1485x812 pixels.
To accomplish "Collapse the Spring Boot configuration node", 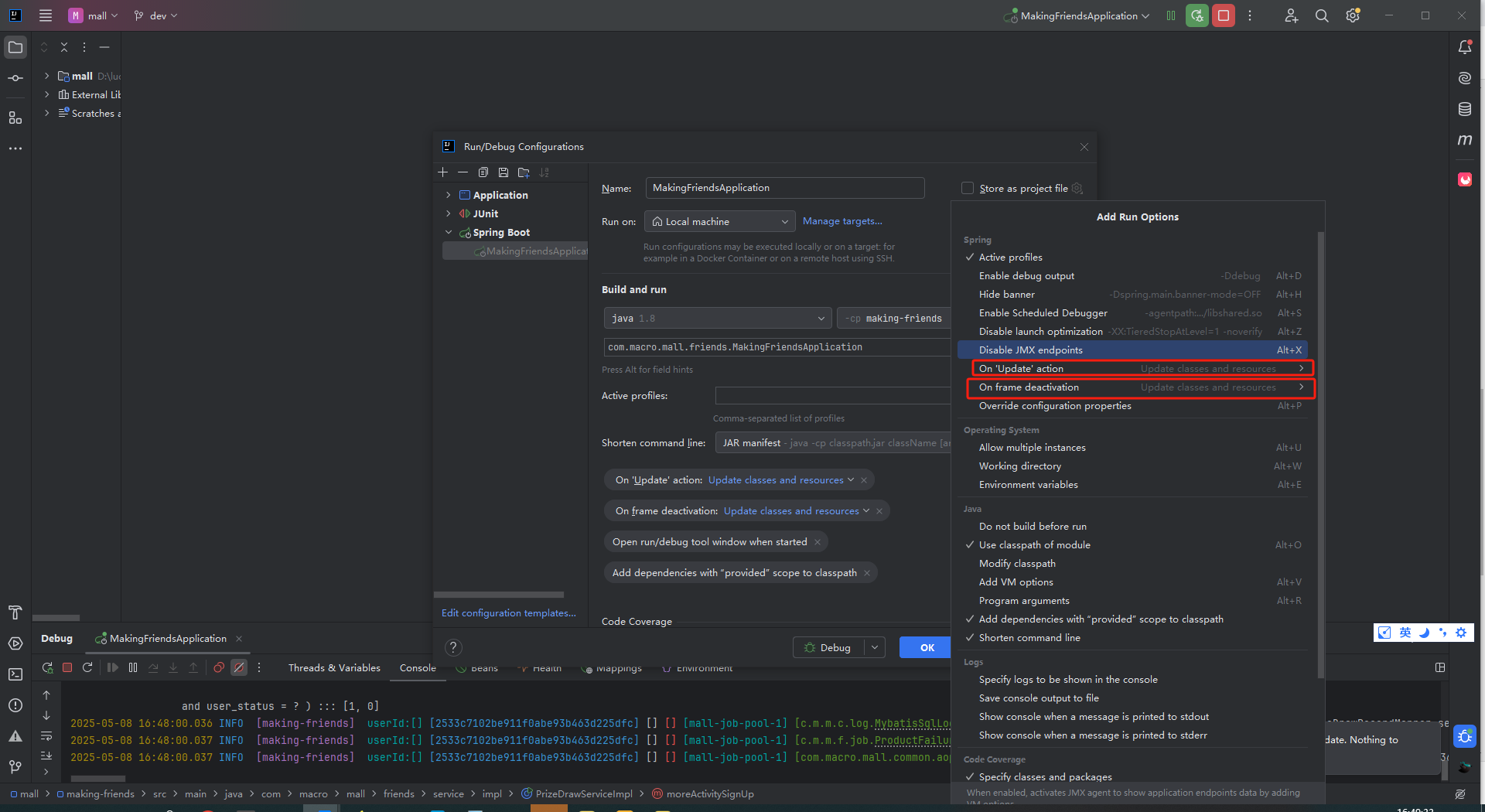I will coord(449,232).
